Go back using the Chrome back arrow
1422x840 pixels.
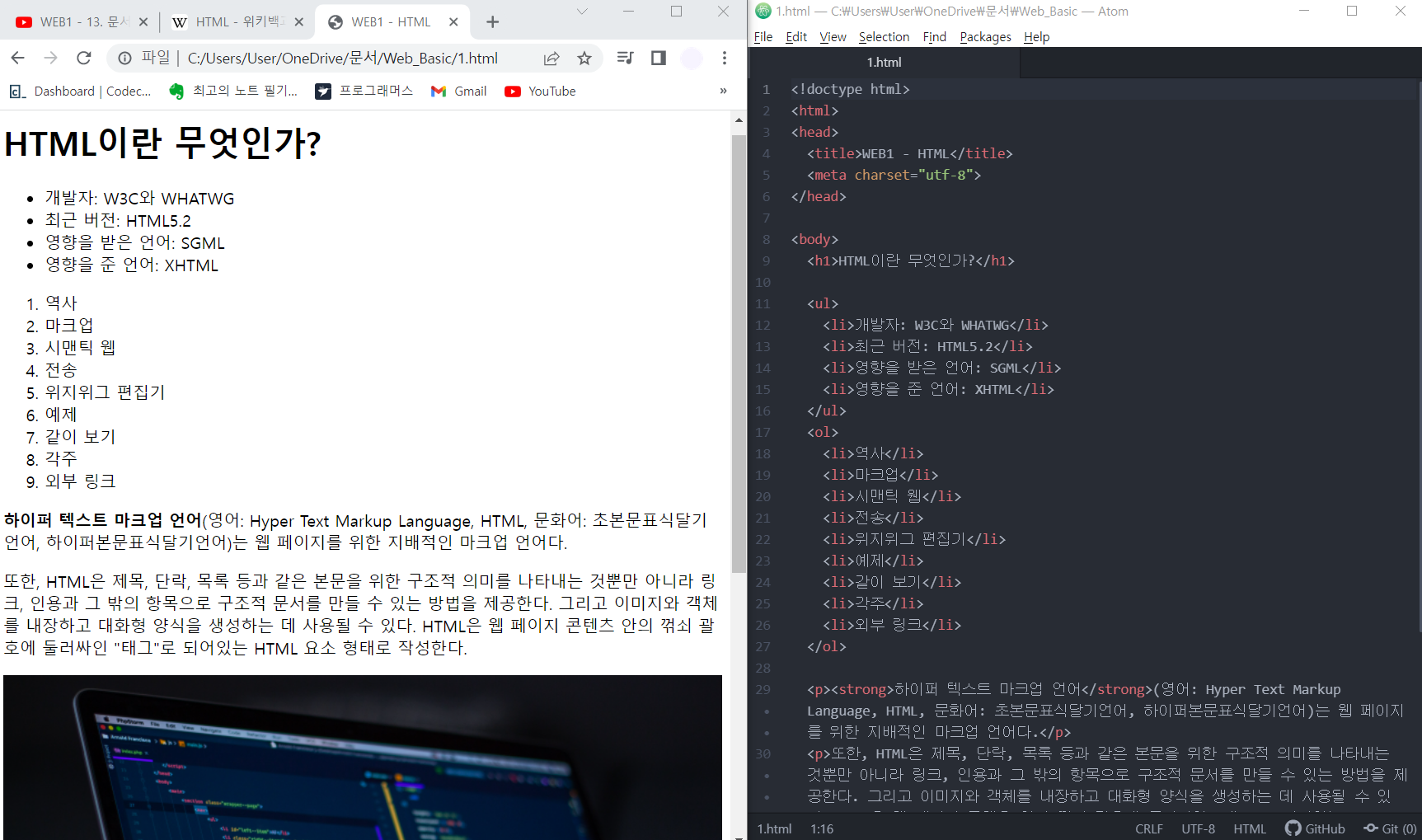[17, 58]
